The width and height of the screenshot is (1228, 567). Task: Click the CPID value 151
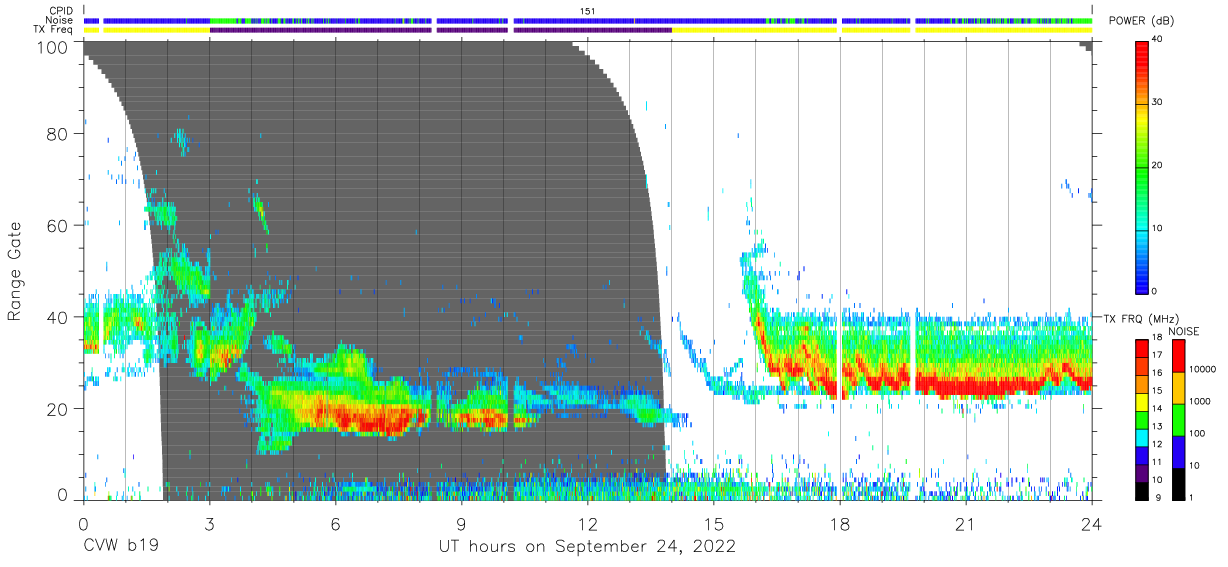(x=588, y=10)
